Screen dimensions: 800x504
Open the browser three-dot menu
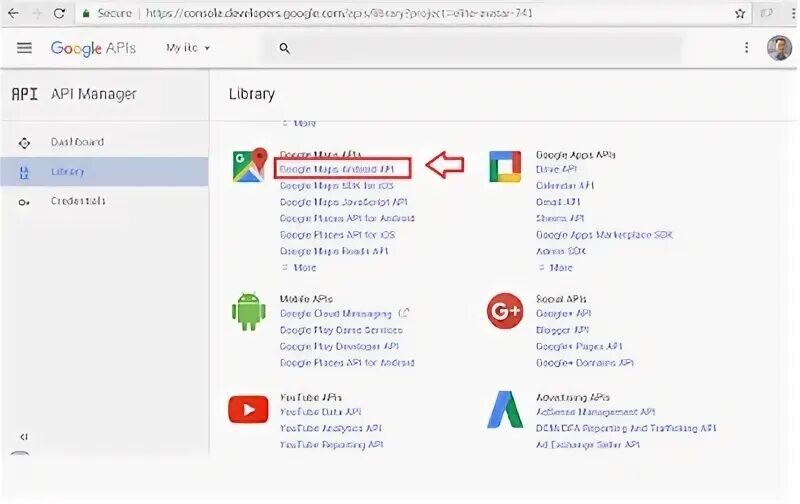[x=793, y=13]
